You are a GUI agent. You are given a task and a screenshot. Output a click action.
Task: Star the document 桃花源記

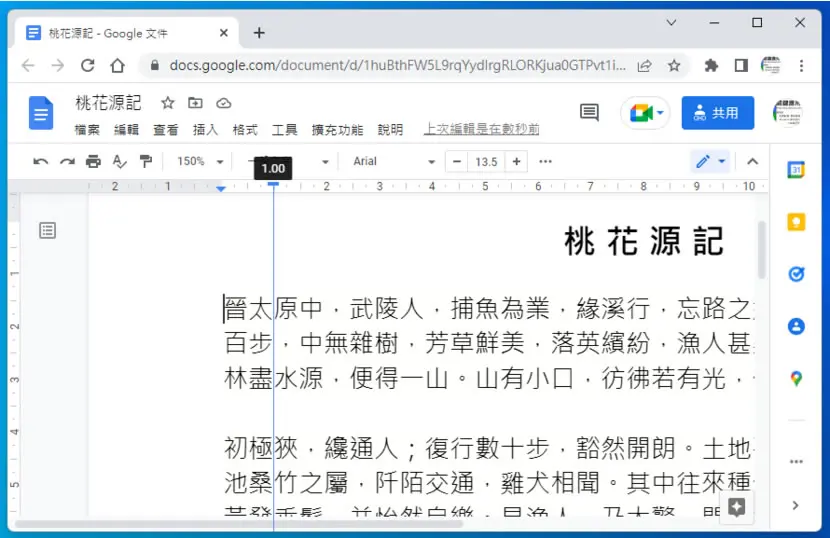pyautogui.click(x=168, y=103)
